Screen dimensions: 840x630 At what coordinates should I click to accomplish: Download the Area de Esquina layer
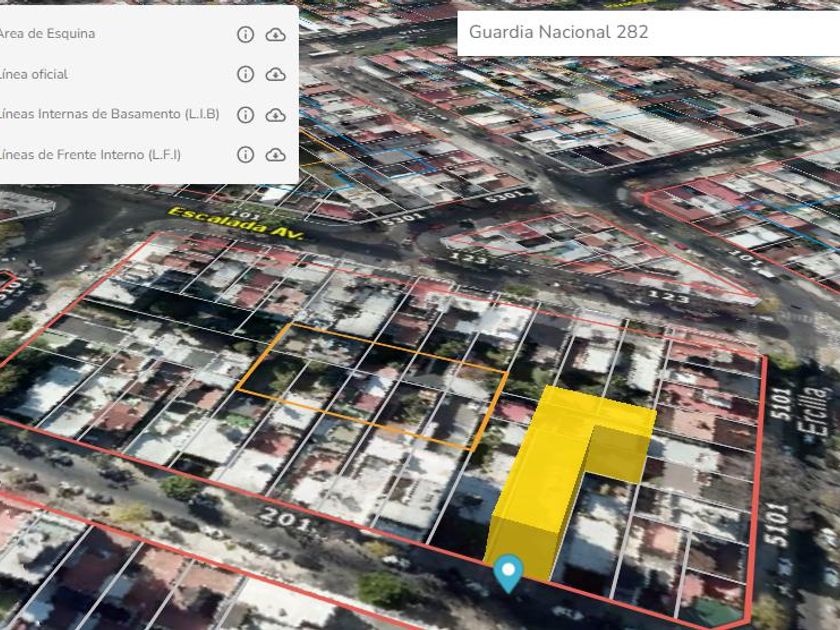point(275,34)
